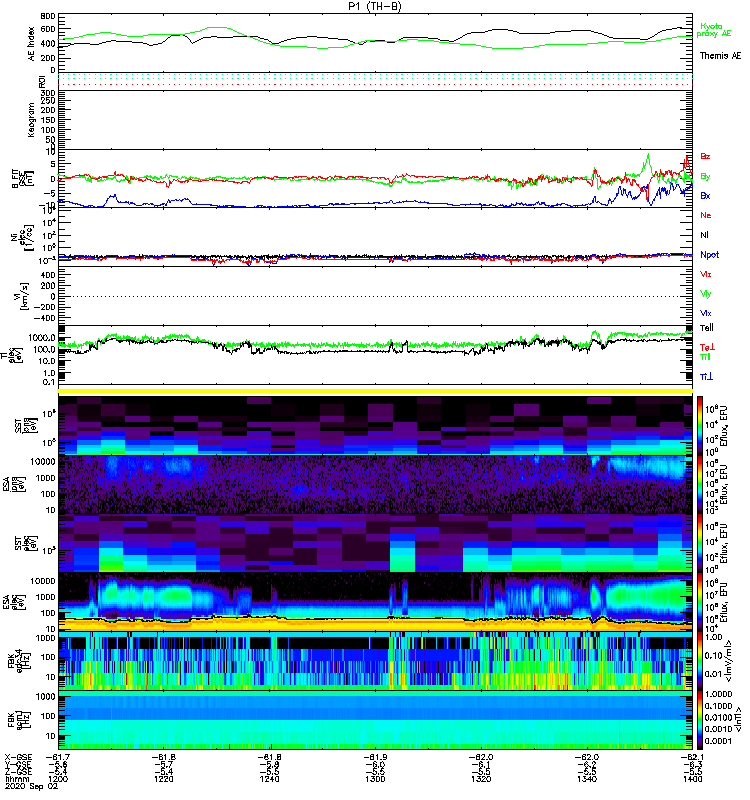This screenshot has height=800, width=750.
Task: Click the '-61.9' X-GSE value
Action: 375,758
